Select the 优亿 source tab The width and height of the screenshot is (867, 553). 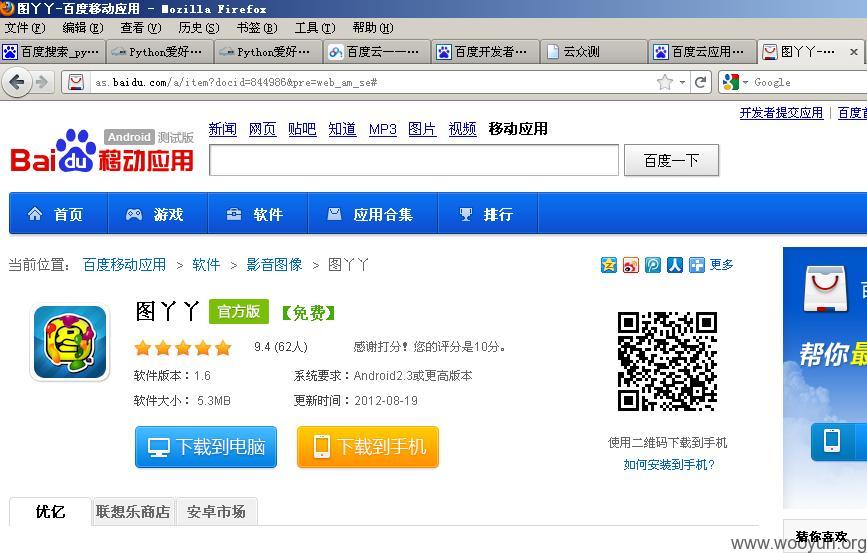point(50,512)
